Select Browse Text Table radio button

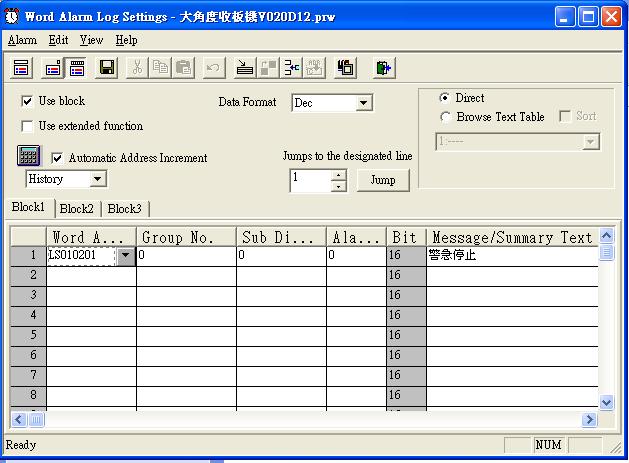click(x=445, y=117)
